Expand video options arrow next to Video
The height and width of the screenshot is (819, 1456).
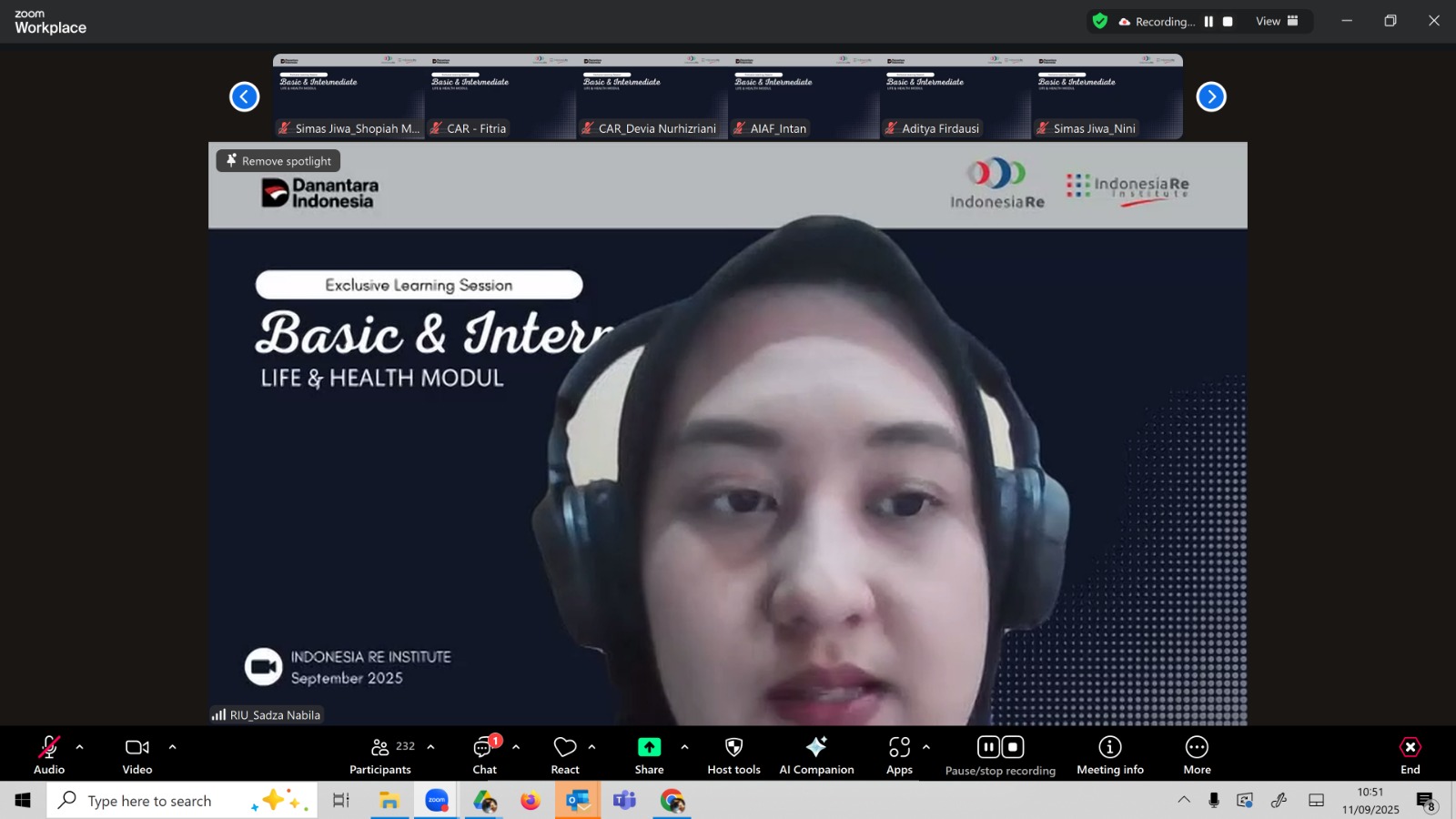(x=172, y=747)
